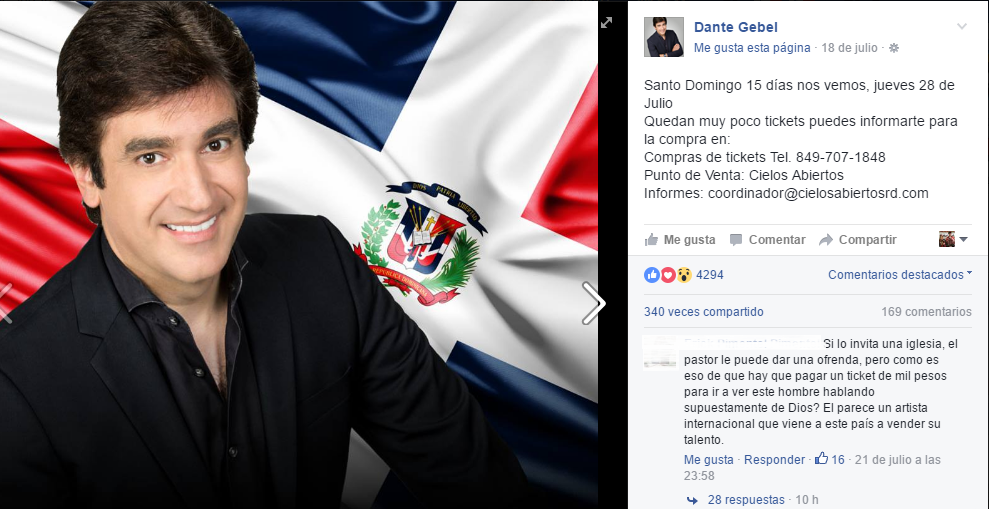Open public privacy gear icon beside date
Viewport: 989px width, 509px height.
[x=894, y=48]
